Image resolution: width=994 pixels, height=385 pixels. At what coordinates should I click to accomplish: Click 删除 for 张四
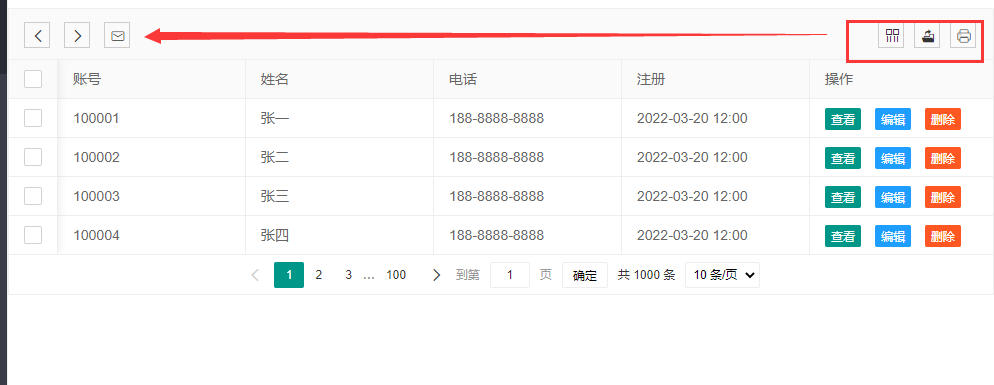(x=943, y=236)
